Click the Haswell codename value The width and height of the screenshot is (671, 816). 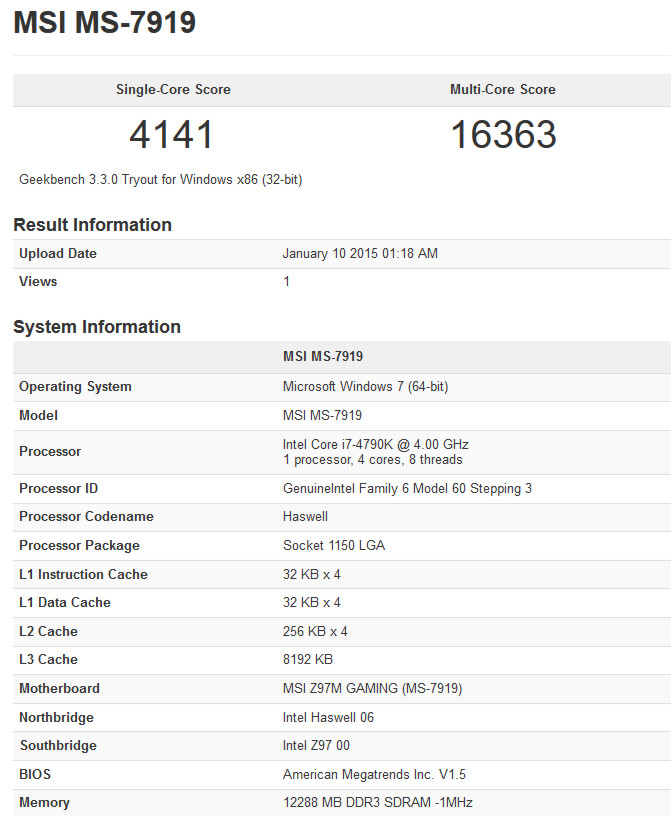[x=305, y=516]
